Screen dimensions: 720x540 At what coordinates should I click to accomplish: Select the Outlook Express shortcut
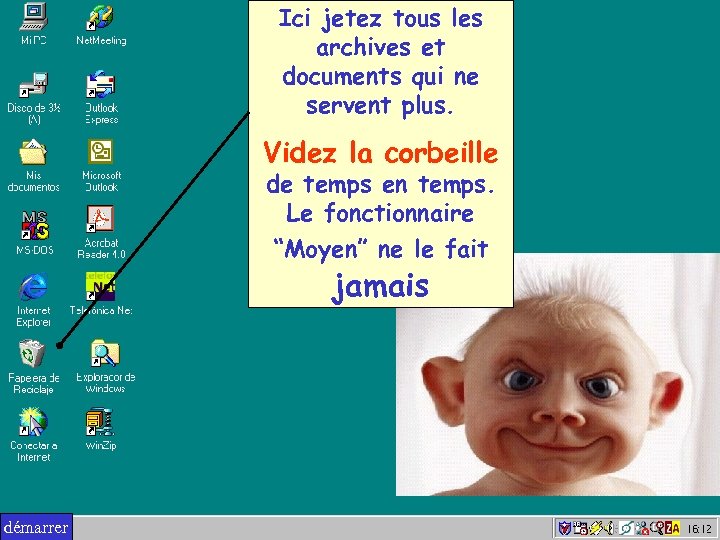[101, 84]
